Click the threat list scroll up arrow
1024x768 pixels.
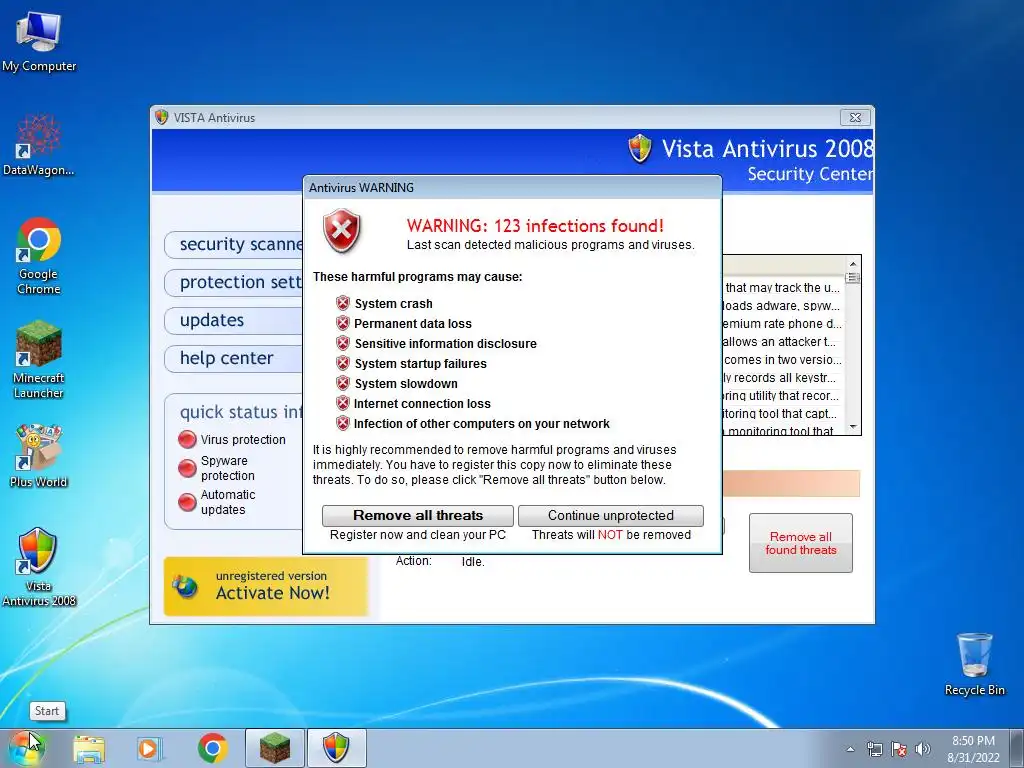853,264
